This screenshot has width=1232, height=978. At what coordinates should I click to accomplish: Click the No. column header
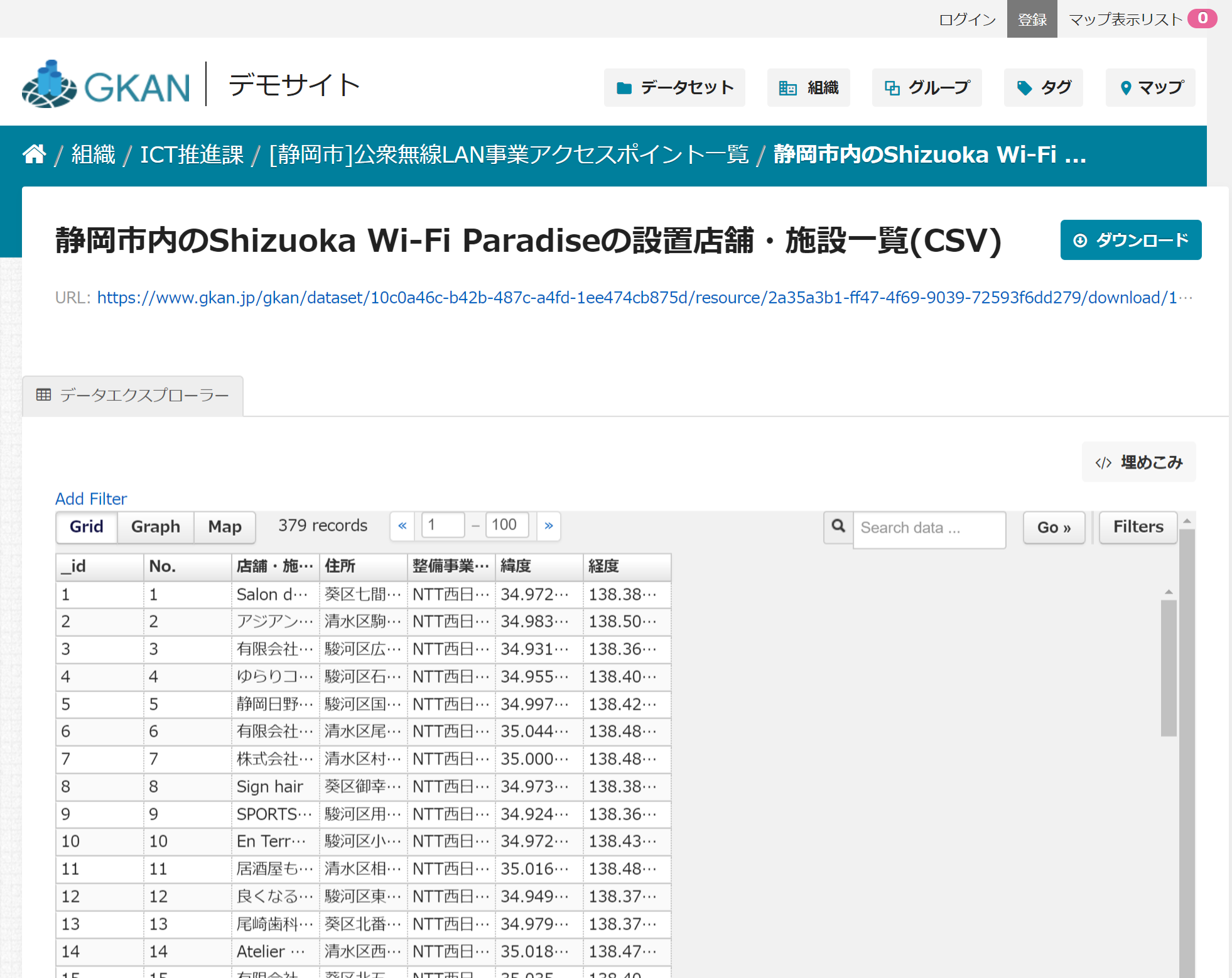pos(188,567)
